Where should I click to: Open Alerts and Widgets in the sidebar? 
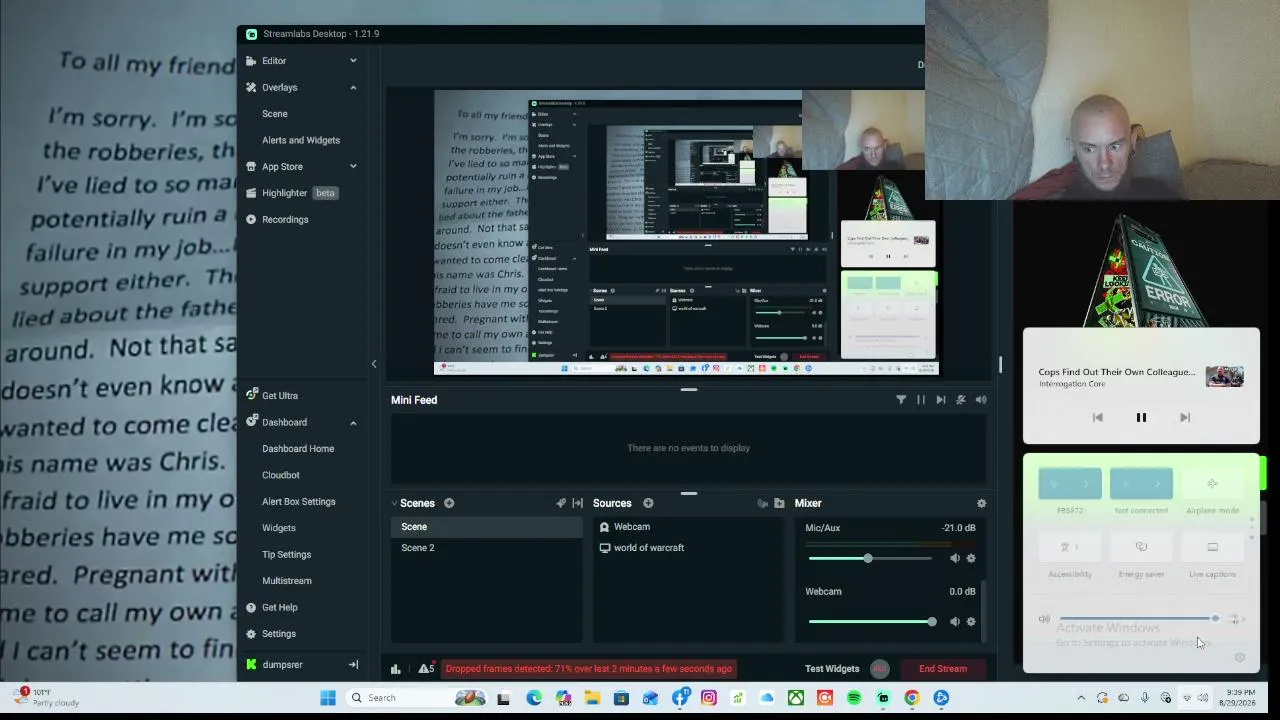coord(301,140)
